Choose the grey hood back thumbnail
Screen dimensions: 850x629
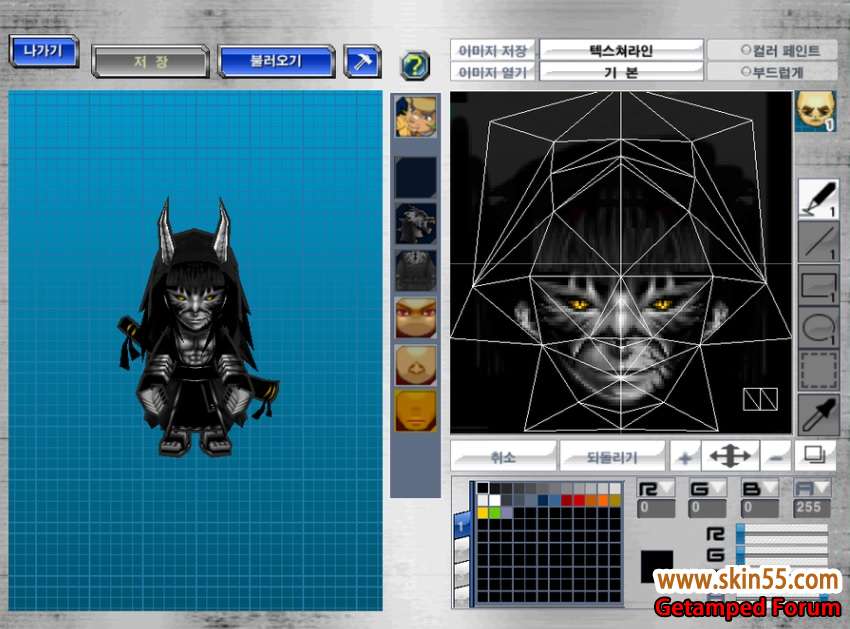pos(416,271)
